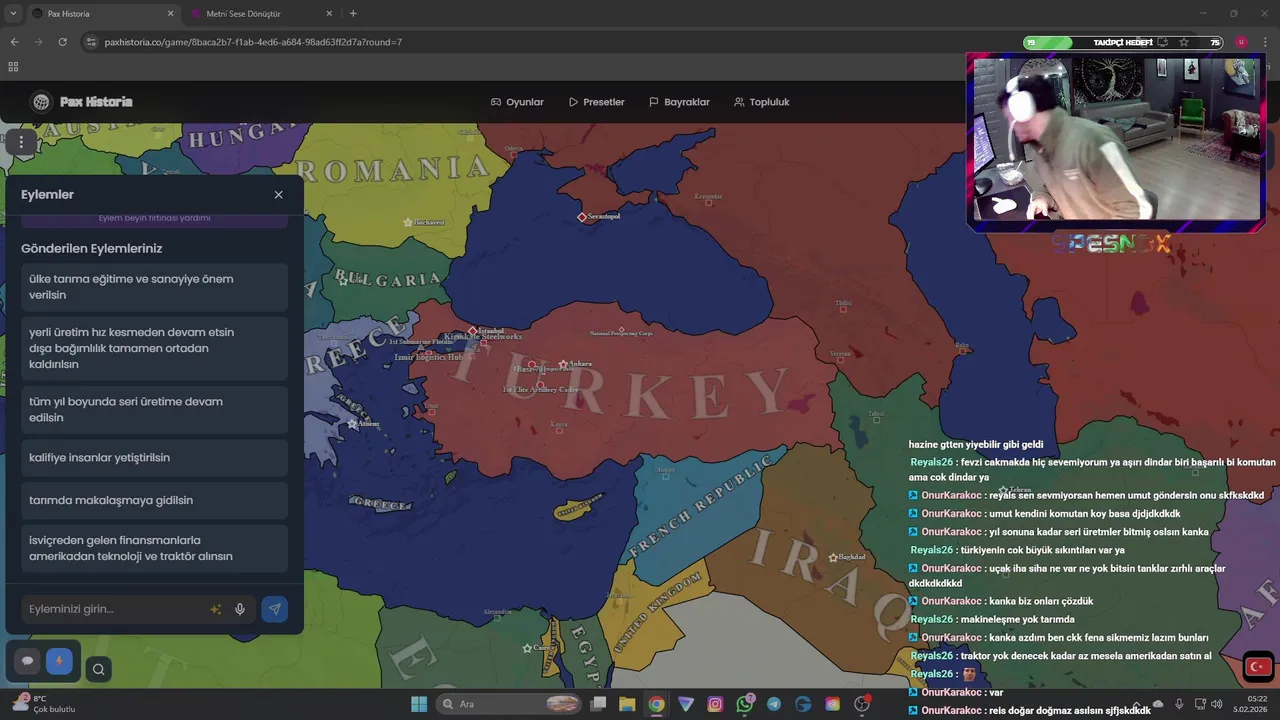The height and width of the screenshot is (720, 1280).
Task: Click Istanbul city marker on map
Action: tap(473, 330)
